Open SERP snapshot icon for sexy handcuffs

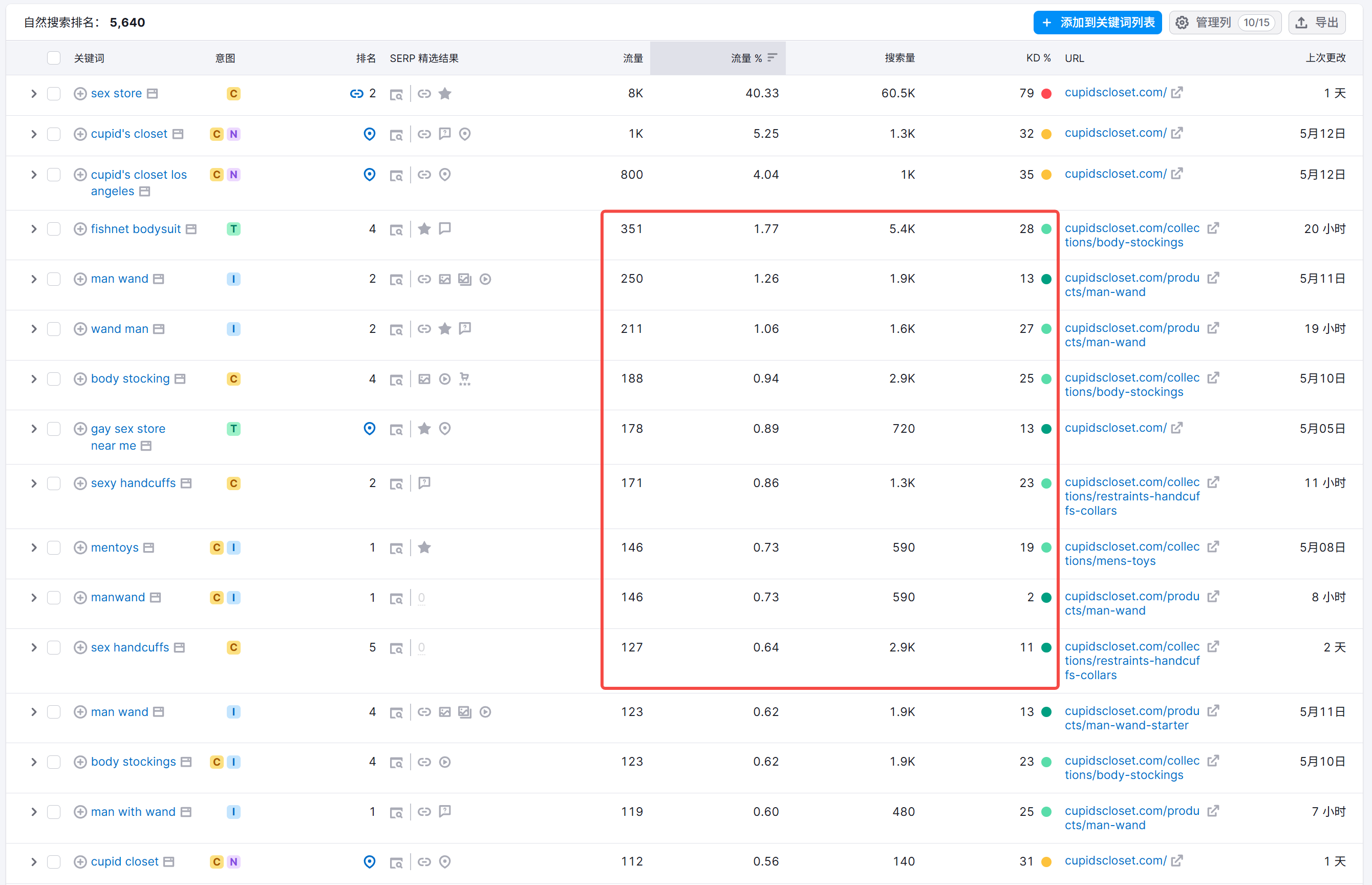(x=396, y=484)
